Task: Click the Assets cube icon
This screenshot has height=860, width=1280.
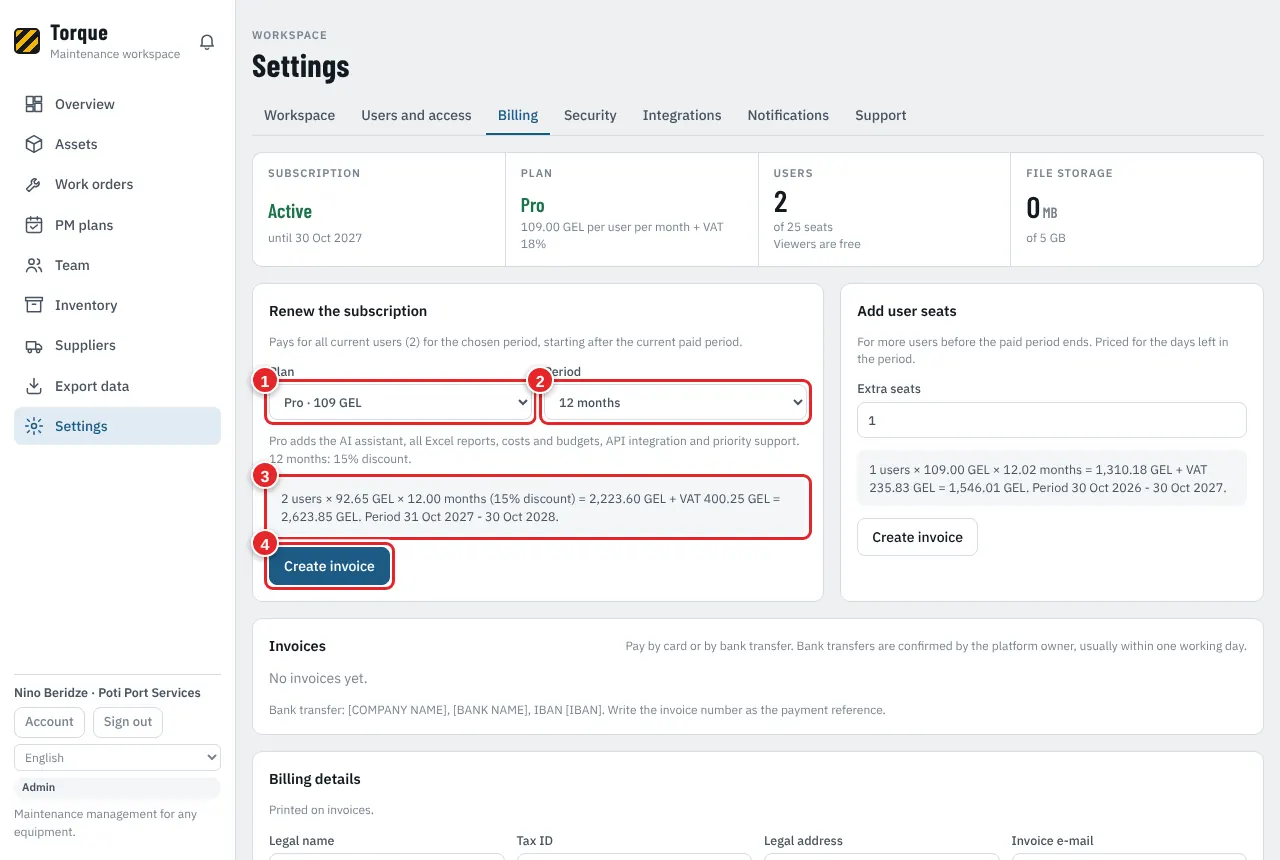Action: tap(34, 144)
